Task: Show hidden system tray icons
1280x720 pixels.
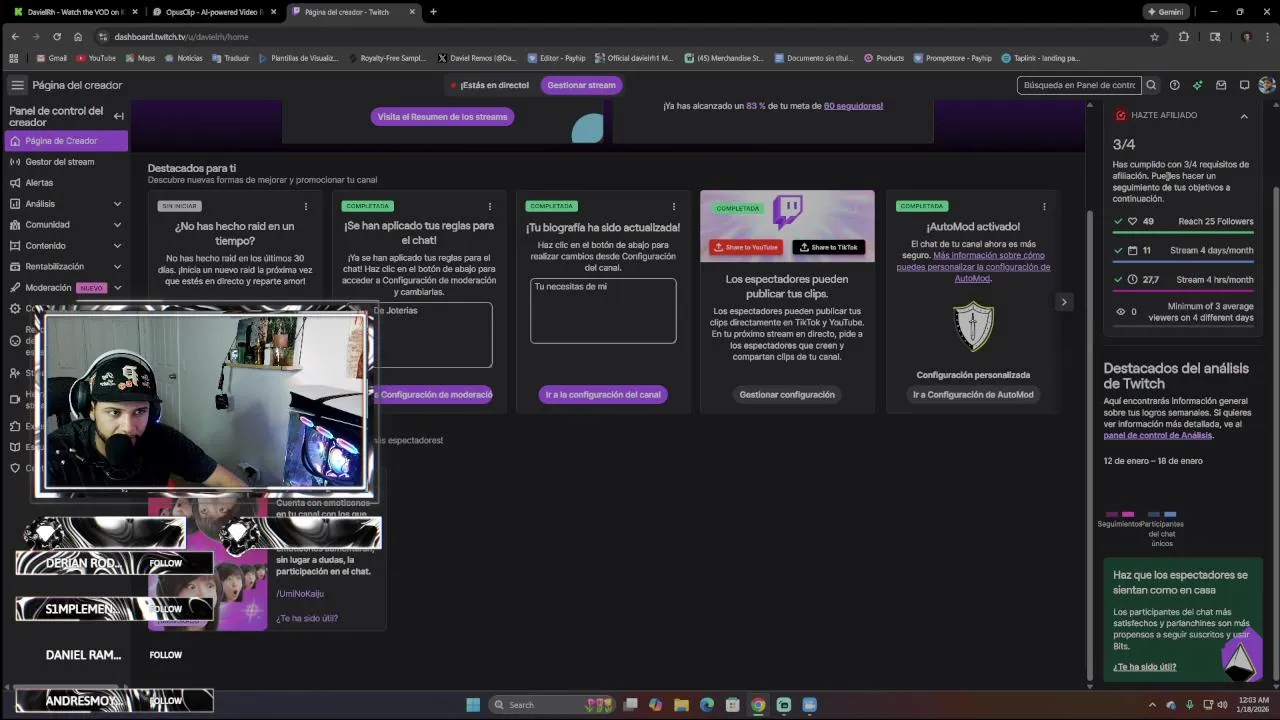Action: pyautogui.click(x=1153, y=705)
